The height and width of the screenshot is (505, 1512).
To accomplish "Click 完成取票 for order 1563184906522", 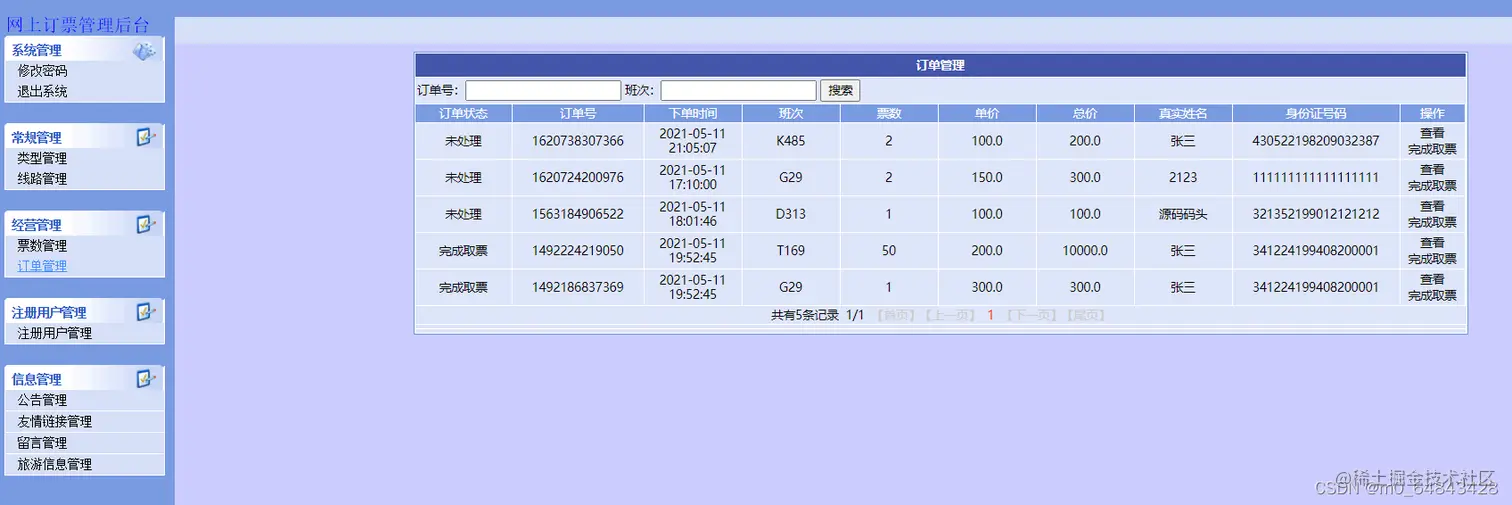I will pos(1432,222).
